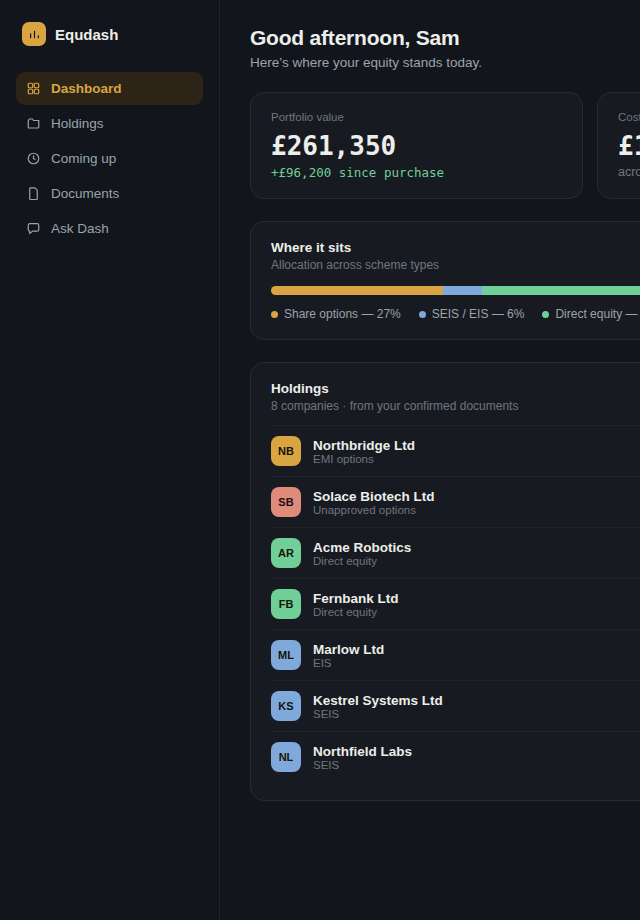Click the Allocation across scheme types subtitle

click(x=355, y=265)
